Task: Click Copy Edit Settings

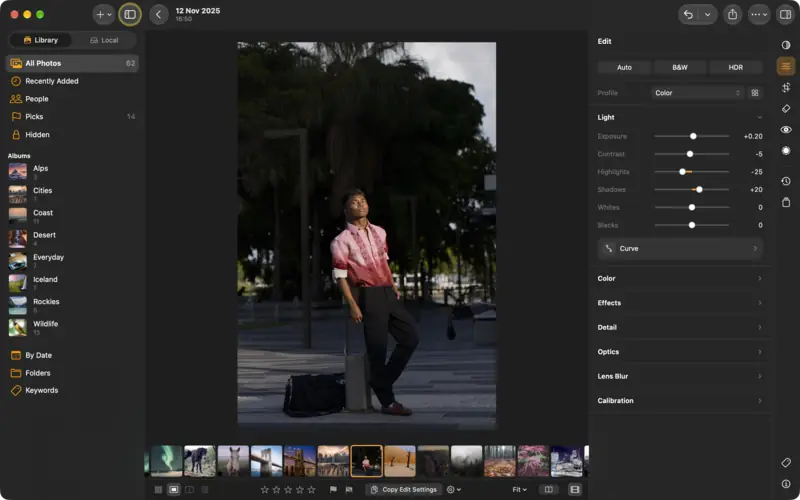Action: (404, 490)
